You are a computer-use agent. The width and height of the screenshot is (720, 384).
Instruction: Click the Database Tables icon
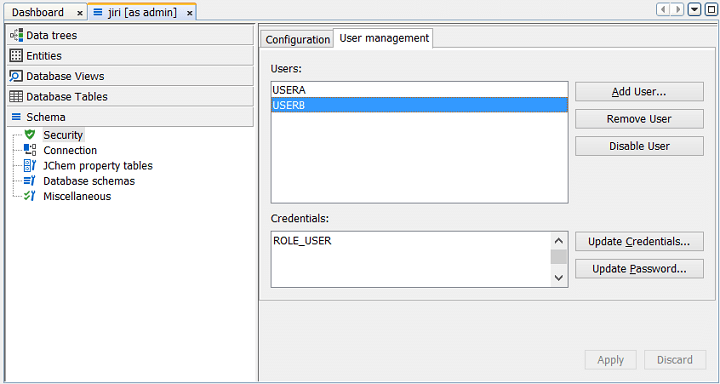tap(16, 96)
